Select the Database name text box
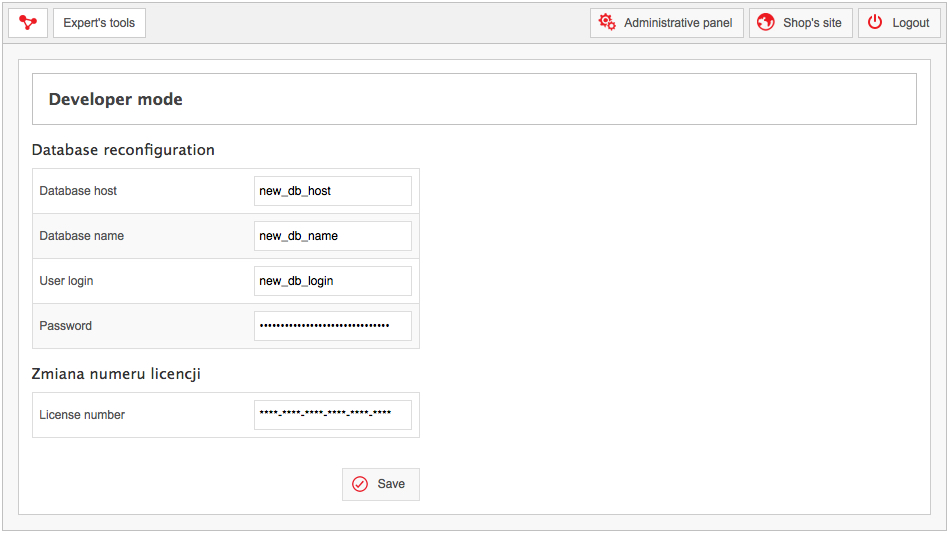 [x=333, y=236]
